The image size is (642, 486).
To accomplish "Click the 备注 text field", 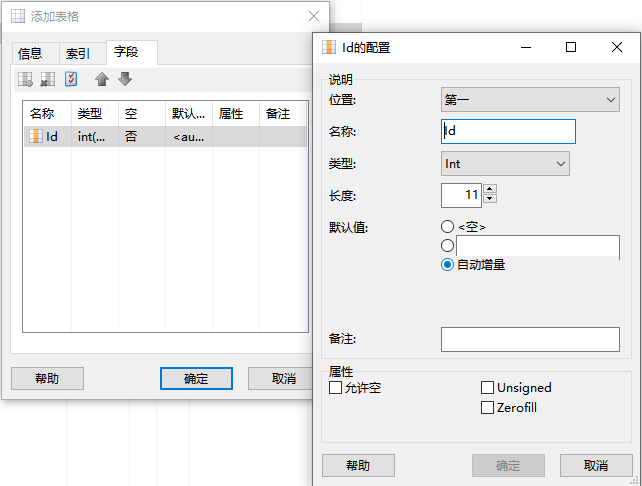I will (530, 339).
